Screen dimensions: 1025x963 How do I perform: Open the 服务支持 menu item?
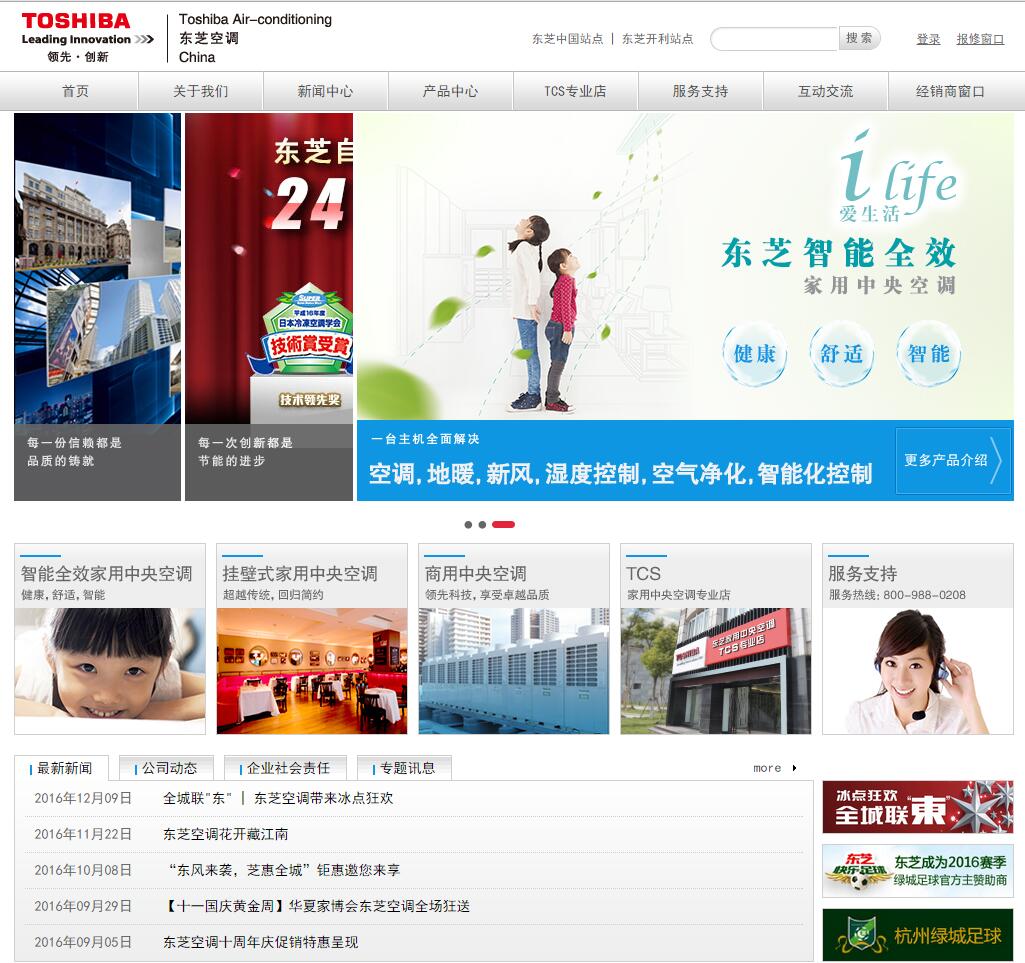coord(701,91)
